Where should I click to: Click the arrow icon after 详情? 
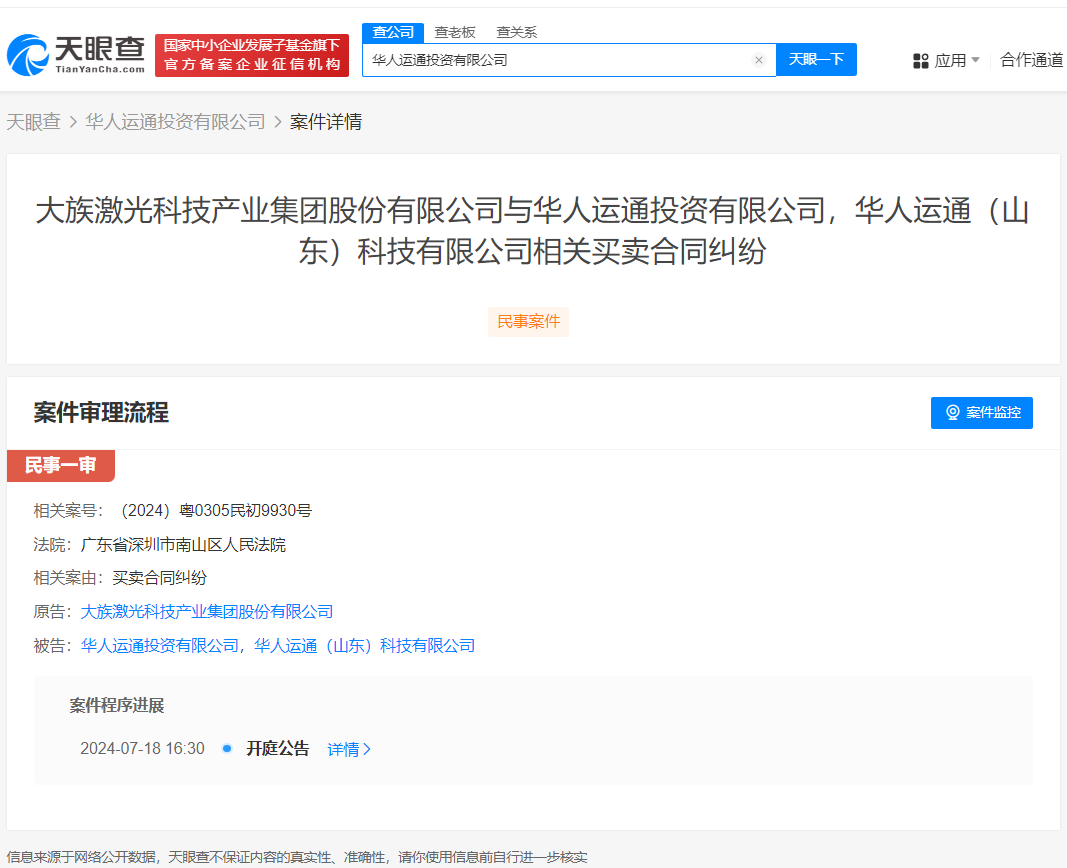(364, 748)
